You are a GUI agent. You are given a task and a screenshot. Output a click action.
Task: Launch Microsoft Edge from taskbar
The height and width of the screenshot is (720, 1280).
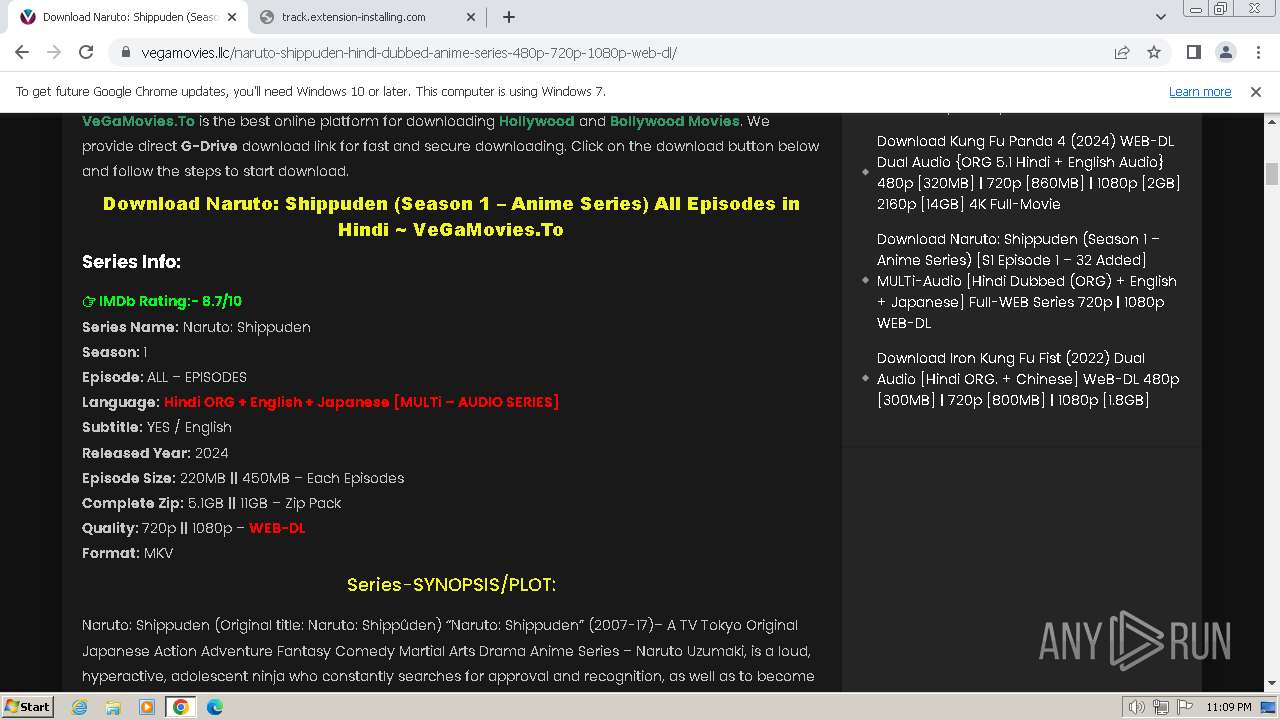coord(215,707)
